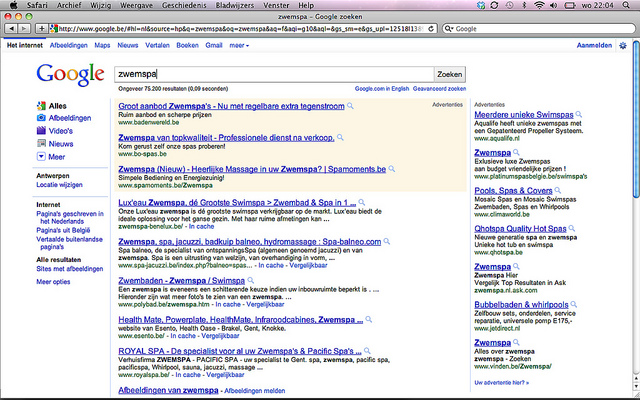Click the Aanmelden sign-in link
The height and width of the screenshot is (400, 640).
594,45
